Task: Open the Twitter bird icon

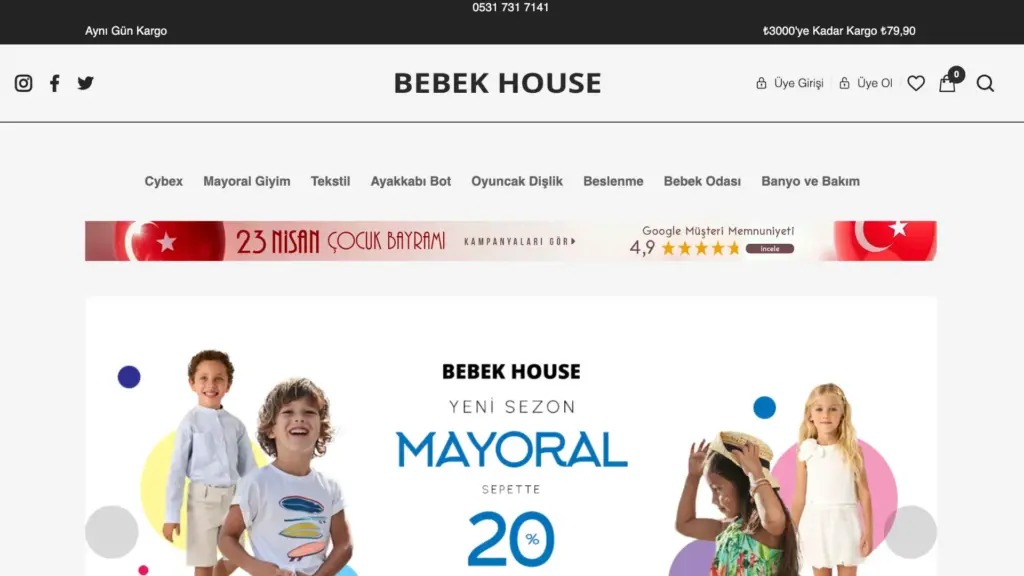Action: [x=86, y=83]
